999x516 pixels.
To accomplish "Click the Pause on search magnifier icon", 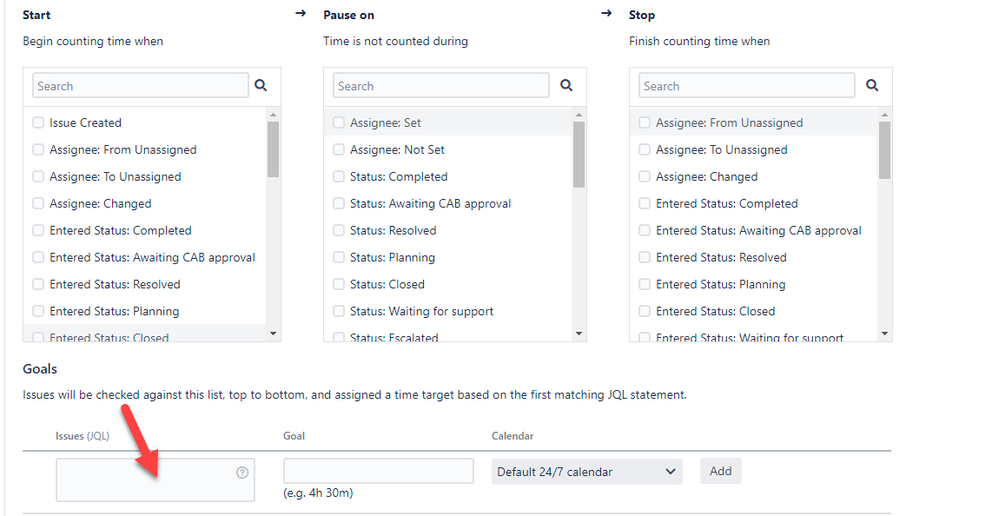I will pos(567,86).
